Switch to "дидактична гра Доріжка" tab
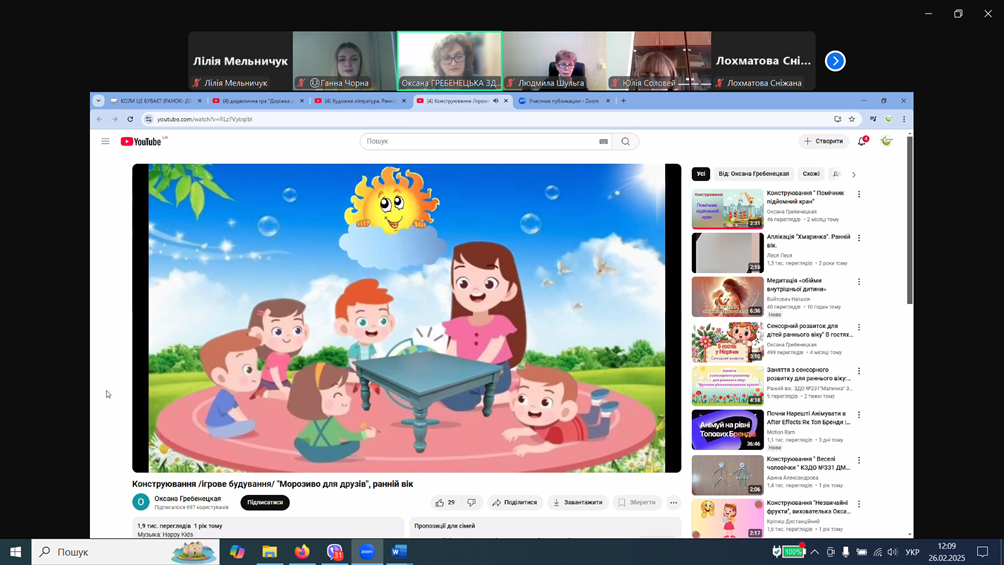This screenshot has width=1004, height=565. coord(257,101)
